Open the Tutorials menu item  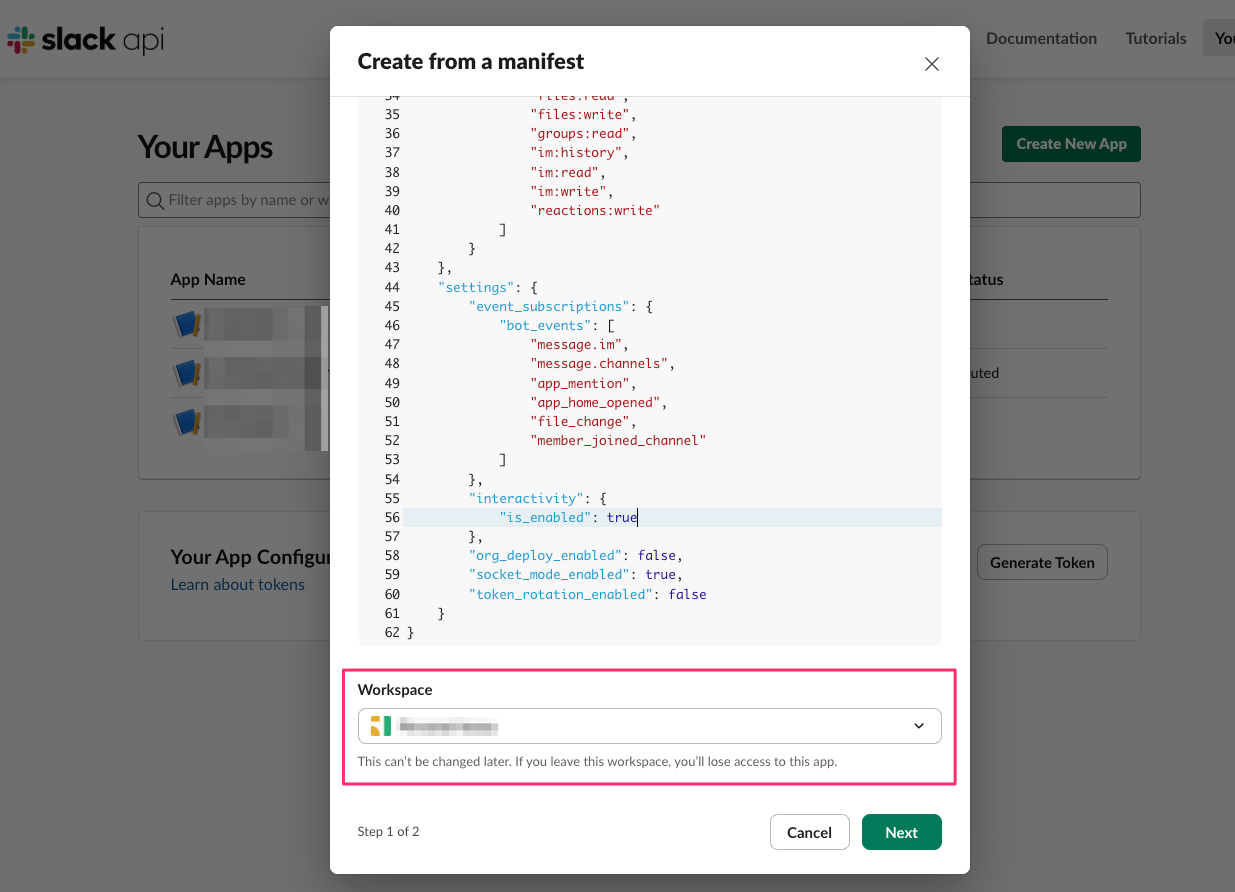point(1156,38)
